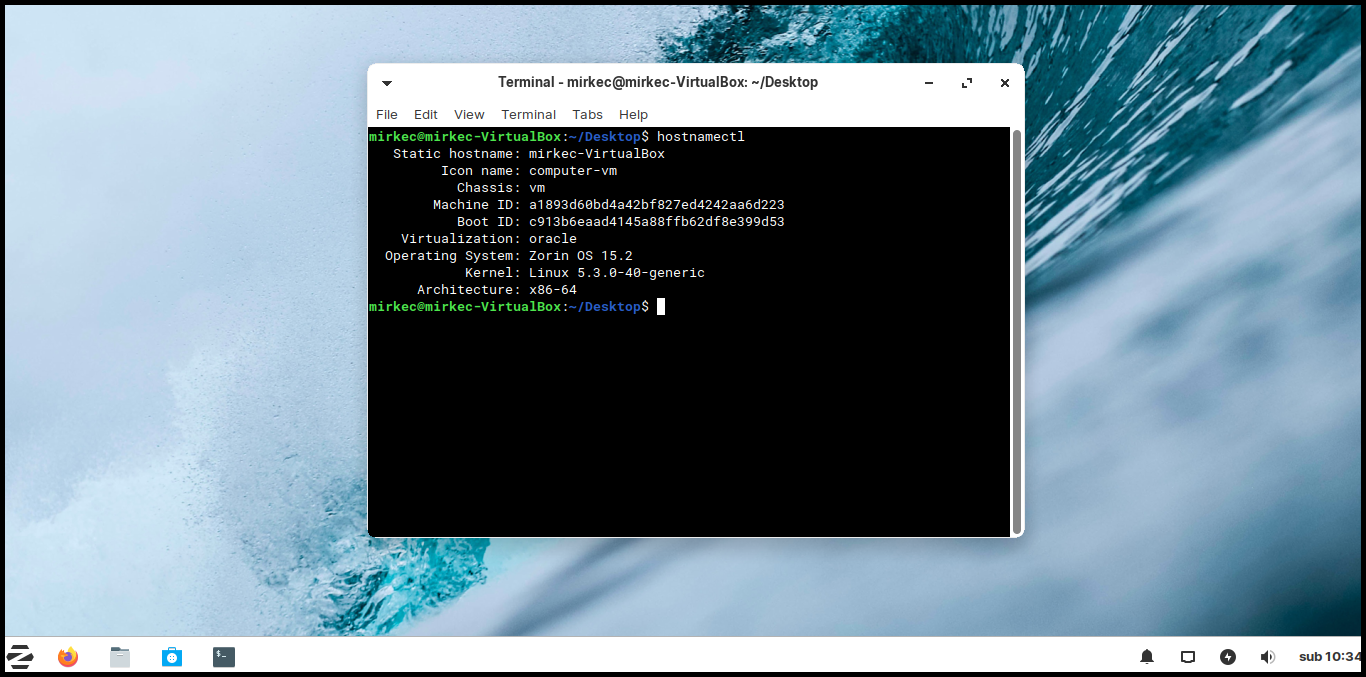This screenshot has height=677, width=1366.
Task: Open the Software store icon
Action: tap(172, 657)
